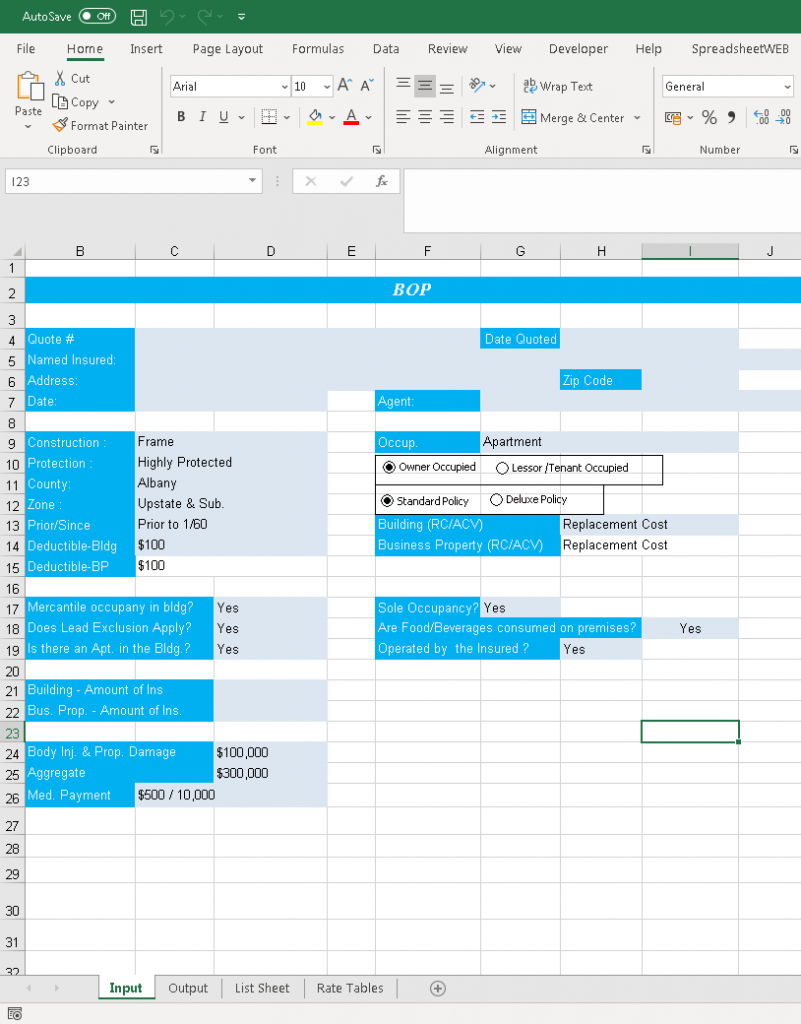Click the Underline button
This screenshot has width=801, height=1024.
(223, 117)
